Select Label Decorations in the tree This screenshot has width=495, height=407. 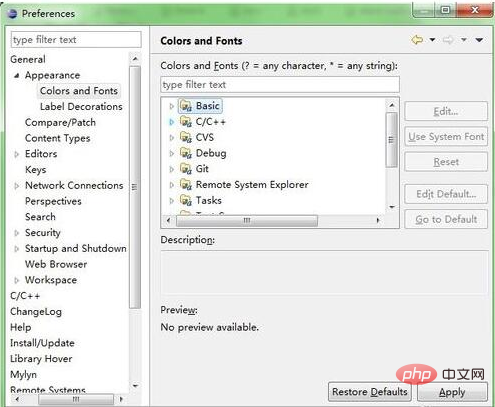(81, 107)
